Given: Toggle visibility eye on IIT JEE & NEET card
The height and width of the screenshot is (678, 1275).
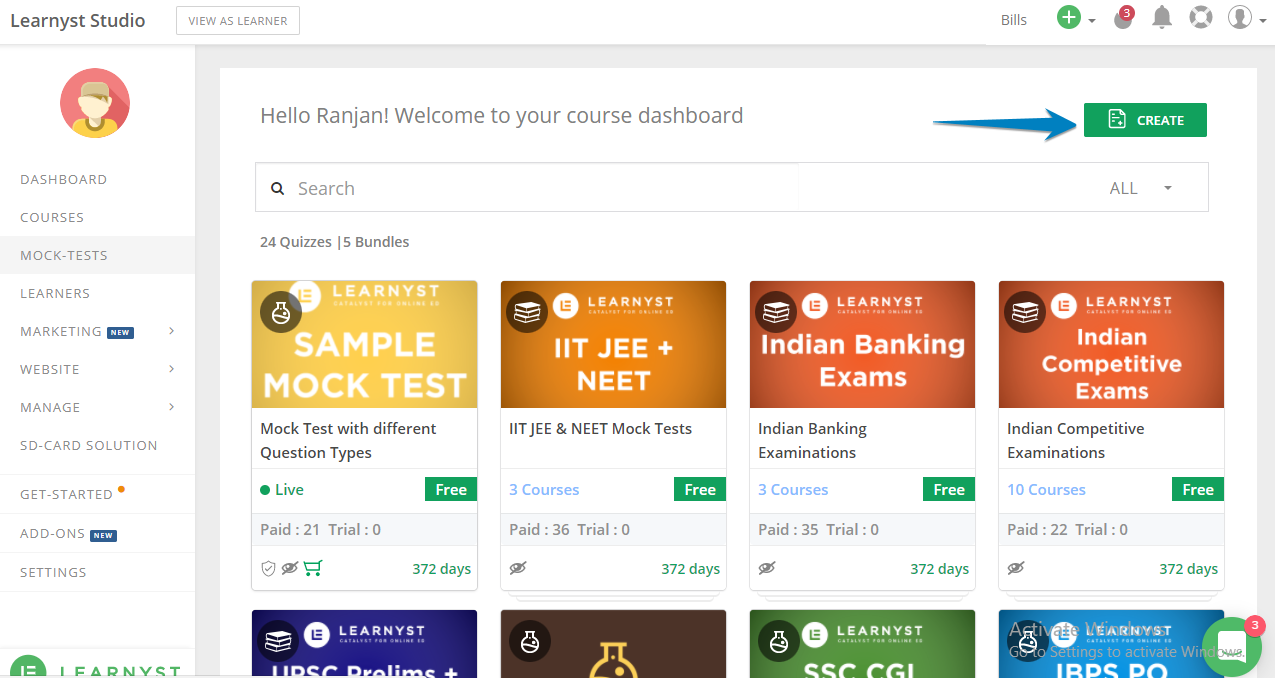Looking at the screenshot, I should point(518,568).
